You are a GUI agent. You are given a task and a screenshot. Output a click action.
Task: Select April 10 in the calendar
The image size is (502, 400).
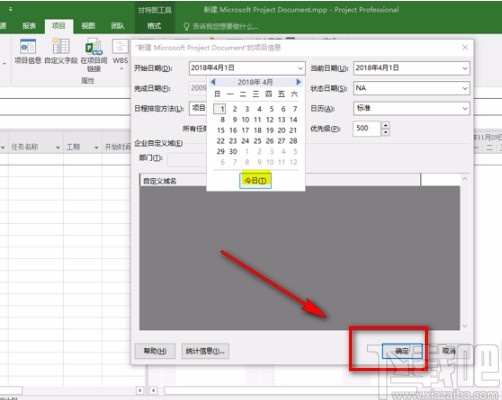[x=245, y=120]
